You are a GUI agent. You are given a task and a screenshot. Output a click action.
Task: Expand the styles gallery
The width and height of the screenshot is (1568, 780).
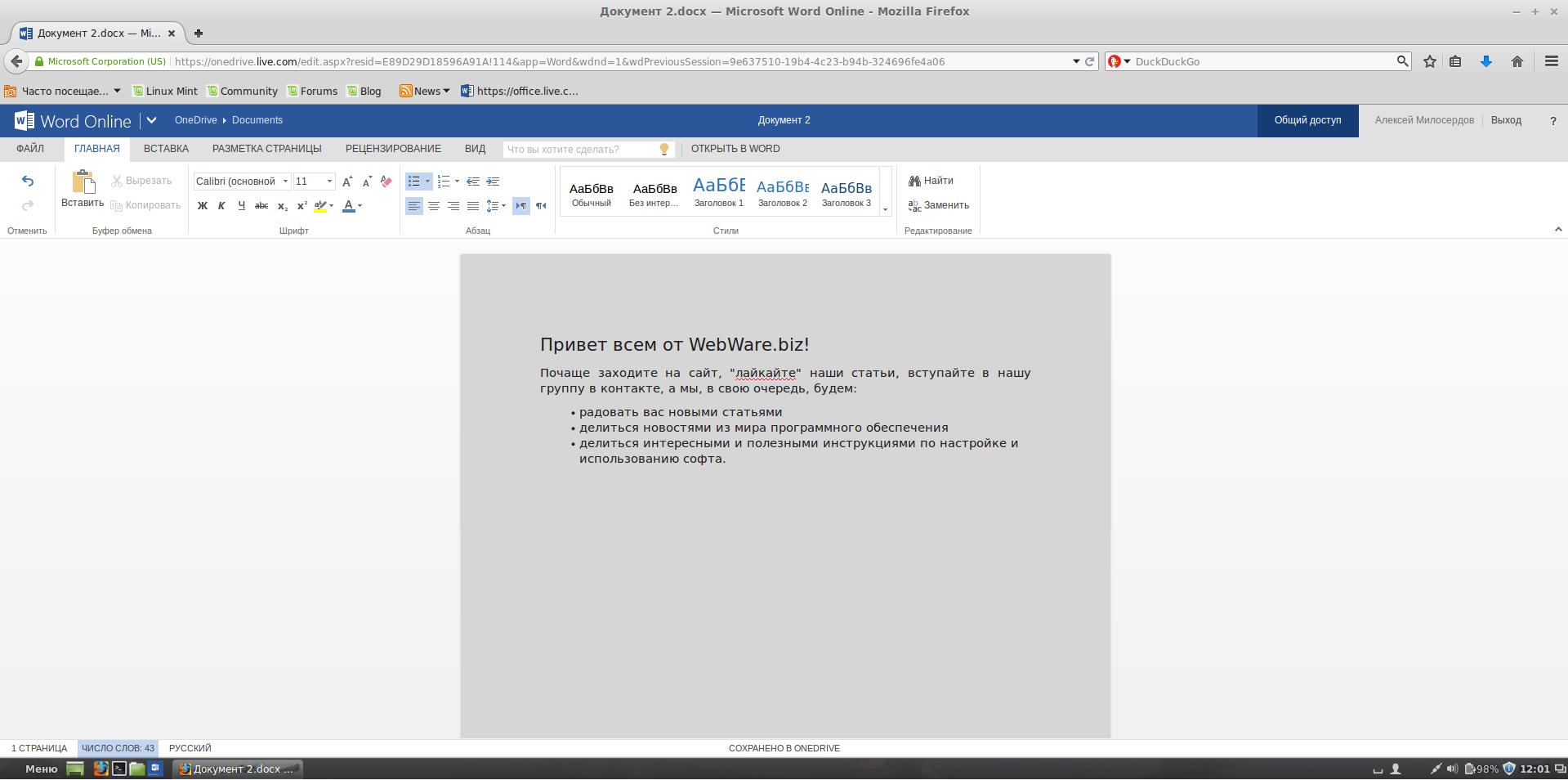click(x=885, y=209)
